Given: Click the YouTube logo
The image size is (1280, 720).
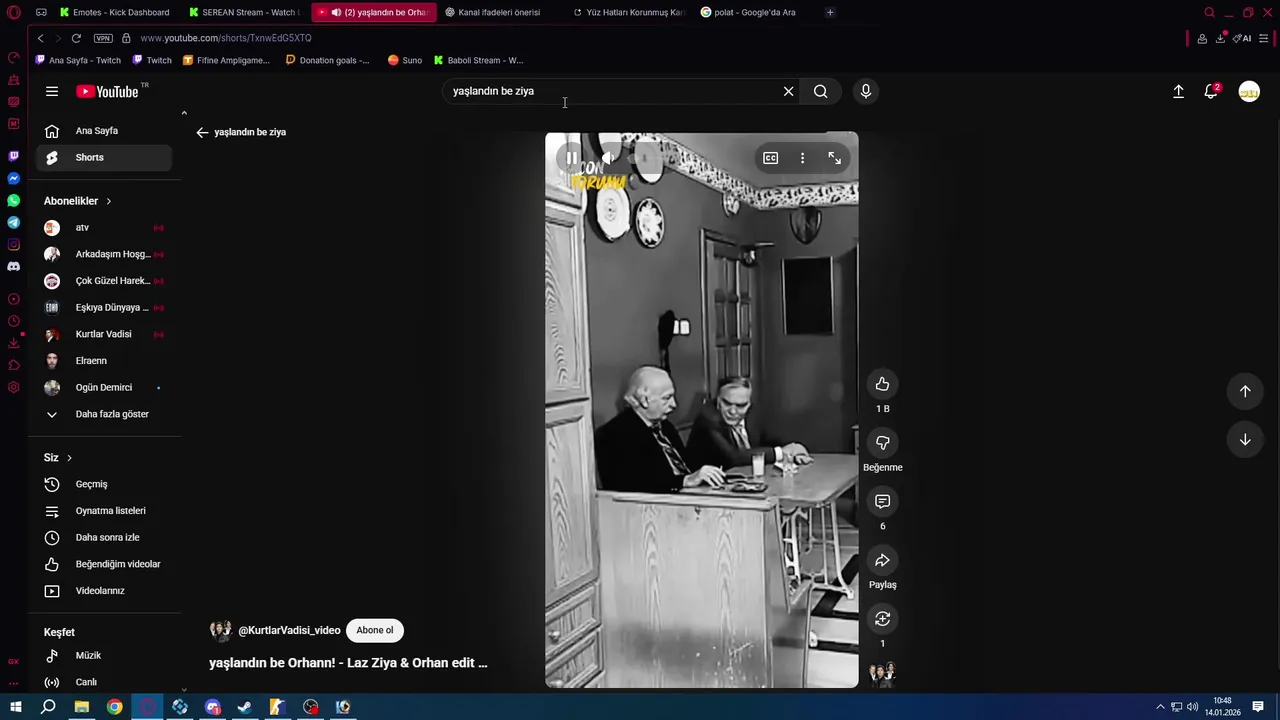Looking at the screenshot, I should (x=108, y=91).
